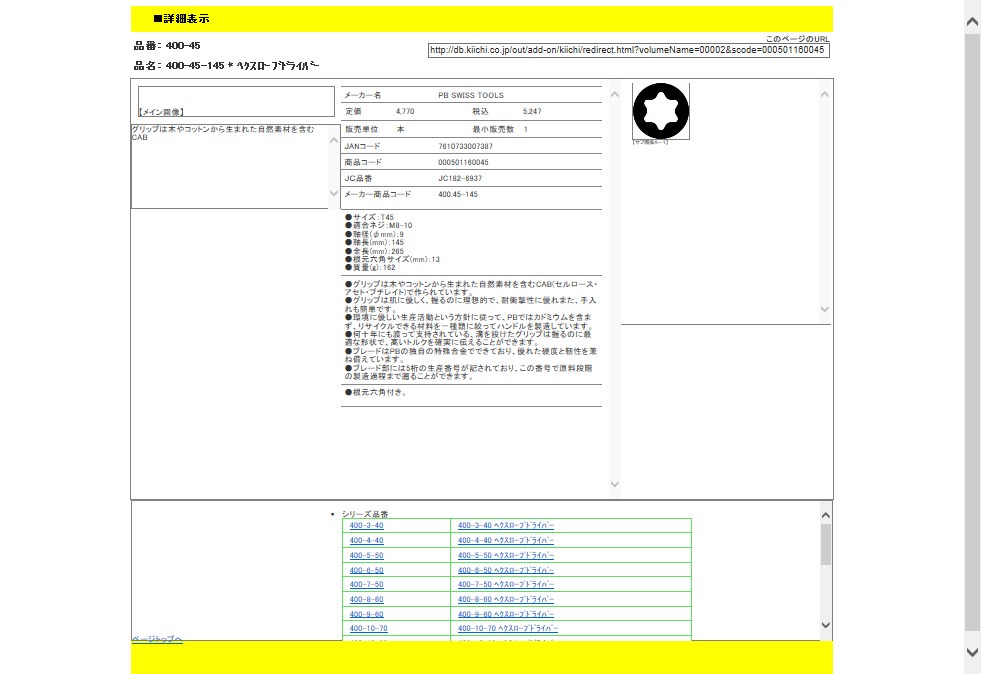Open series number link 400-8-60
The width and height of the screenshot is (981, 674).
click(367, 600)
